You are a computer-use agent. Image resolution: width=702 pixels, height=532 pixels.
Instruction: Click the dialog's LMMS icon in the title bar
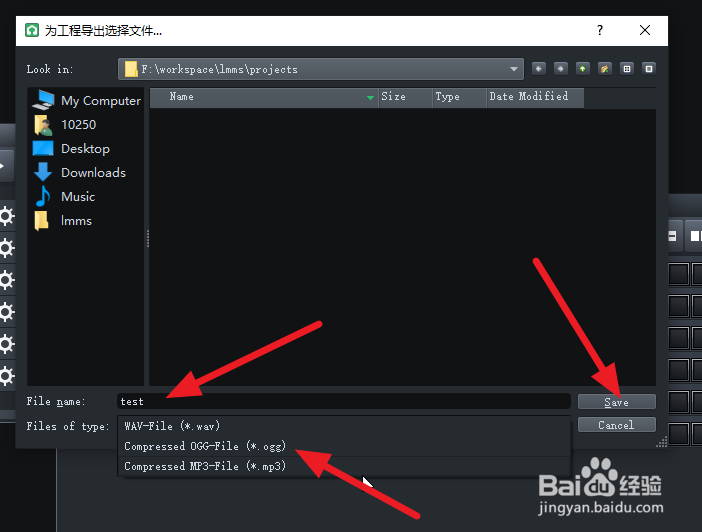(x=32, y=30)
